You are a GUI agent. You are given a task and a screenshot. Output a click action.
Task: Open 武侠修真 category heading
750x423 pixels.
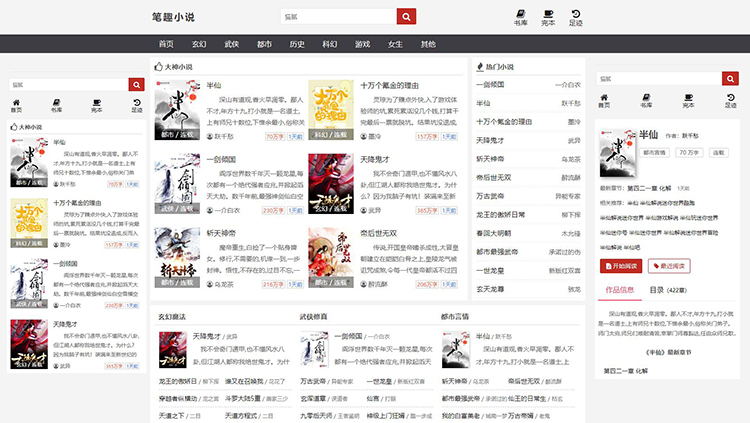point(313,317)
